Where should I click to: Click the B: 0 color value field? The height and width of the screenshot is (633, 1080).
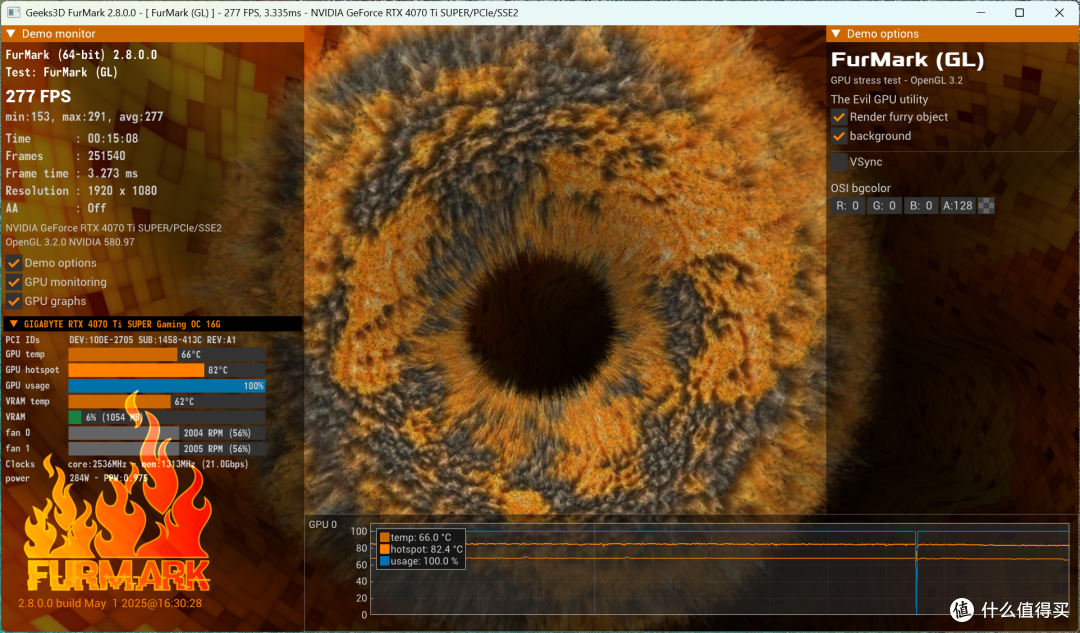pos(921,206)
